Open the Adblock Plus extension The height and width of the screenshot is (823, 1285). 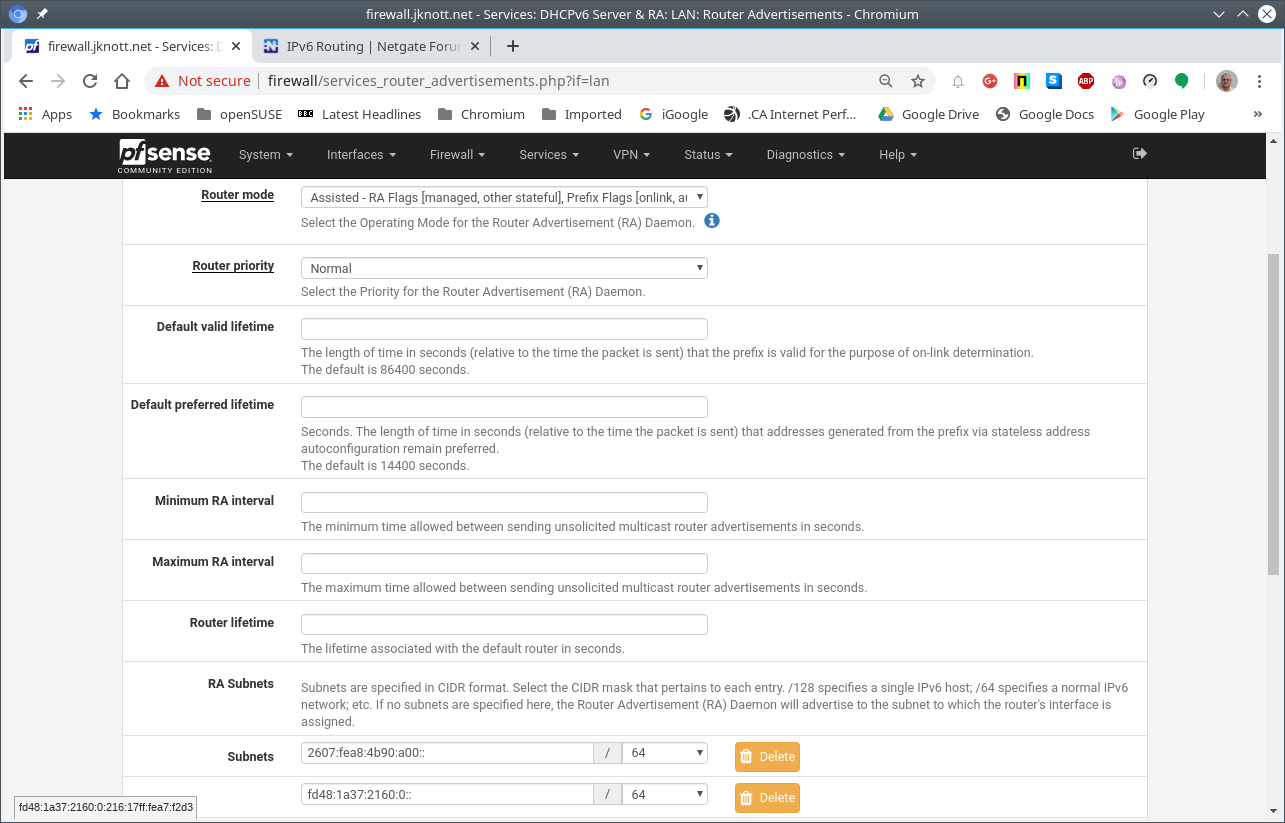tap(1086, 81)
